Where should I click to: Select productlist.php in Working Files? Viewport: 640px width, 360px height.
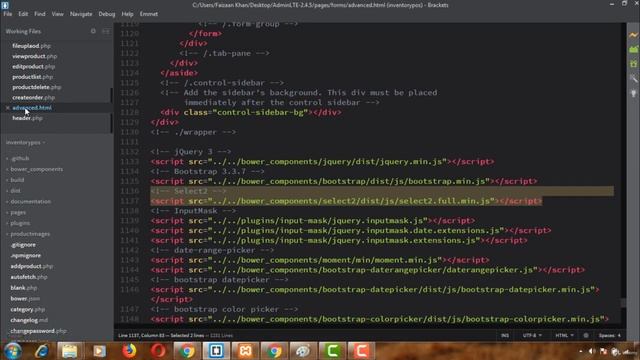33,77
